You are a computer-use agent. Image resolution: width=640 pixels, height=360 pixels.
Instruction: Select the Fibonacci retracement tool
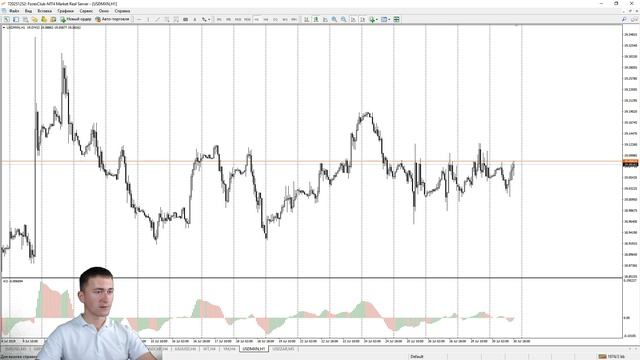[x=176, y=19]
